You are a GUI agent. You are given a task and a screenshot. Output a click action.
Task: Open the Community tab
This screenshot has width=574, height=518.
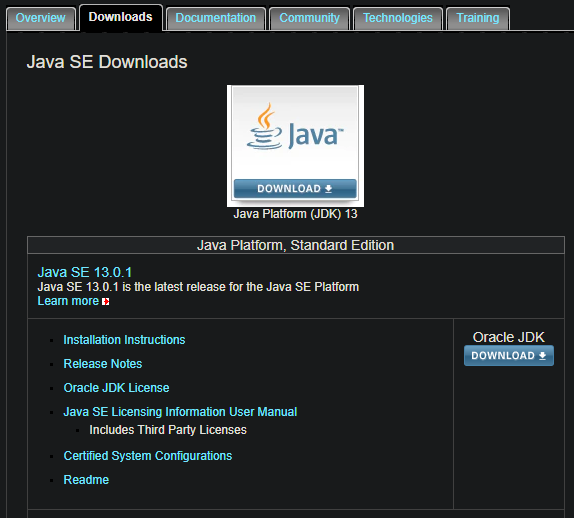[309, 18]
